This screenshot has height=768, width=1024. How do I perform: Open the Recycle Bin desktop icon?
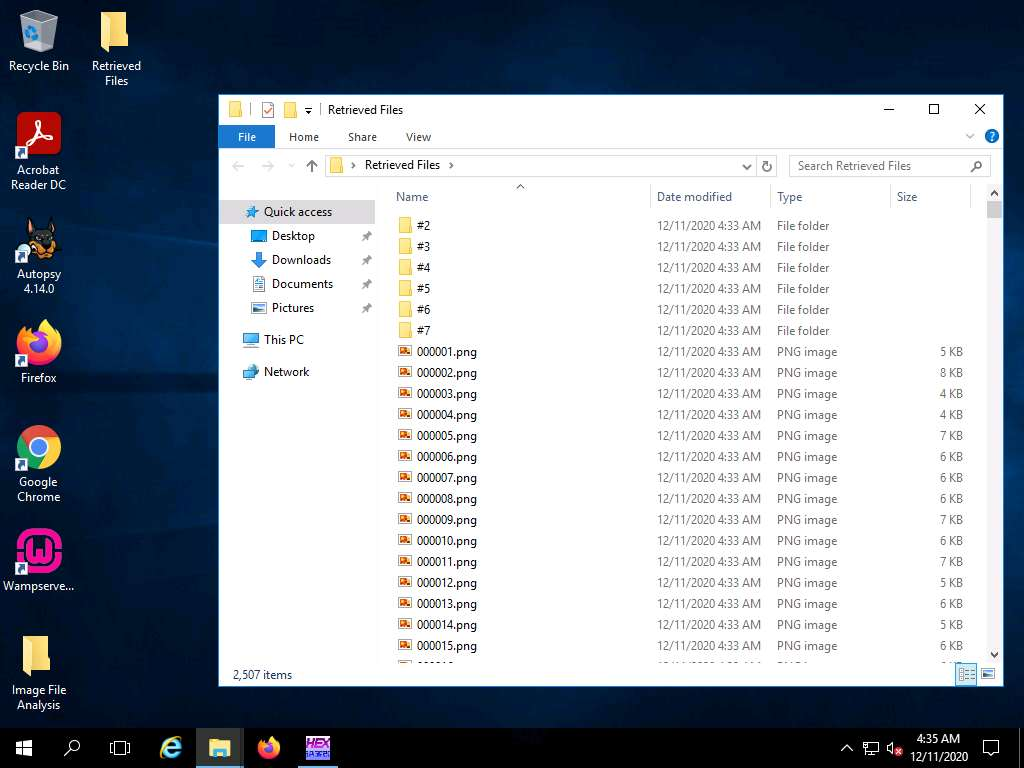(x=39, y=40)
